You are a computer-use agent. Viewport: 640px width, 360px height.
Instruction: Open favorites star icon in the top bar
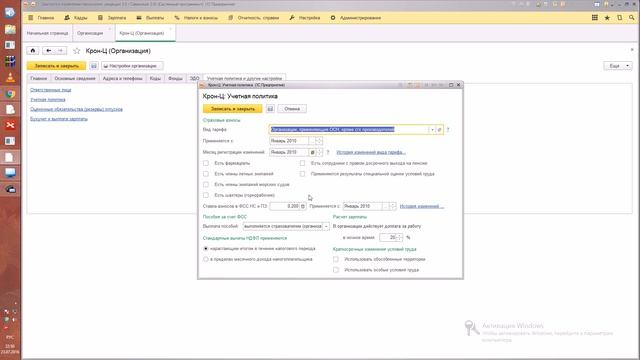[607, 18]
